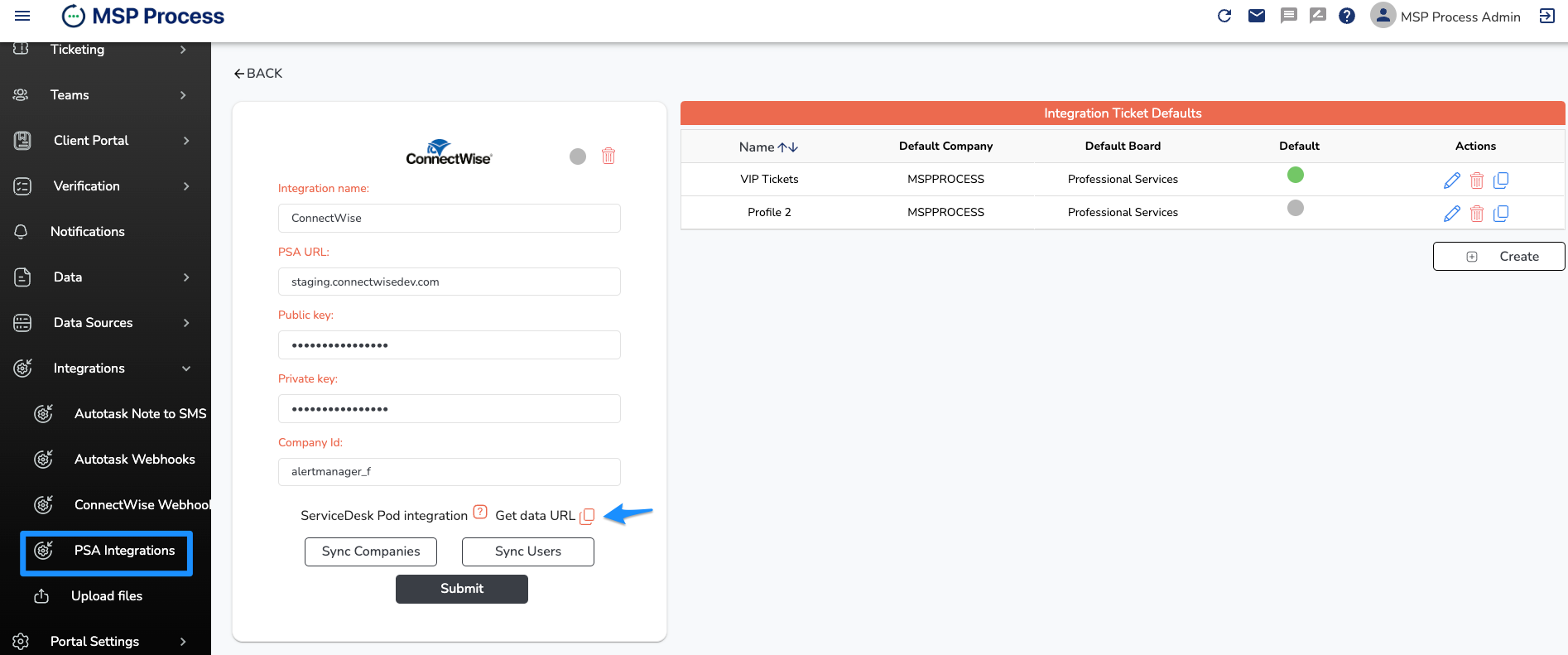Focus the Public key field
1568x655 pixels.
point(450,345)
